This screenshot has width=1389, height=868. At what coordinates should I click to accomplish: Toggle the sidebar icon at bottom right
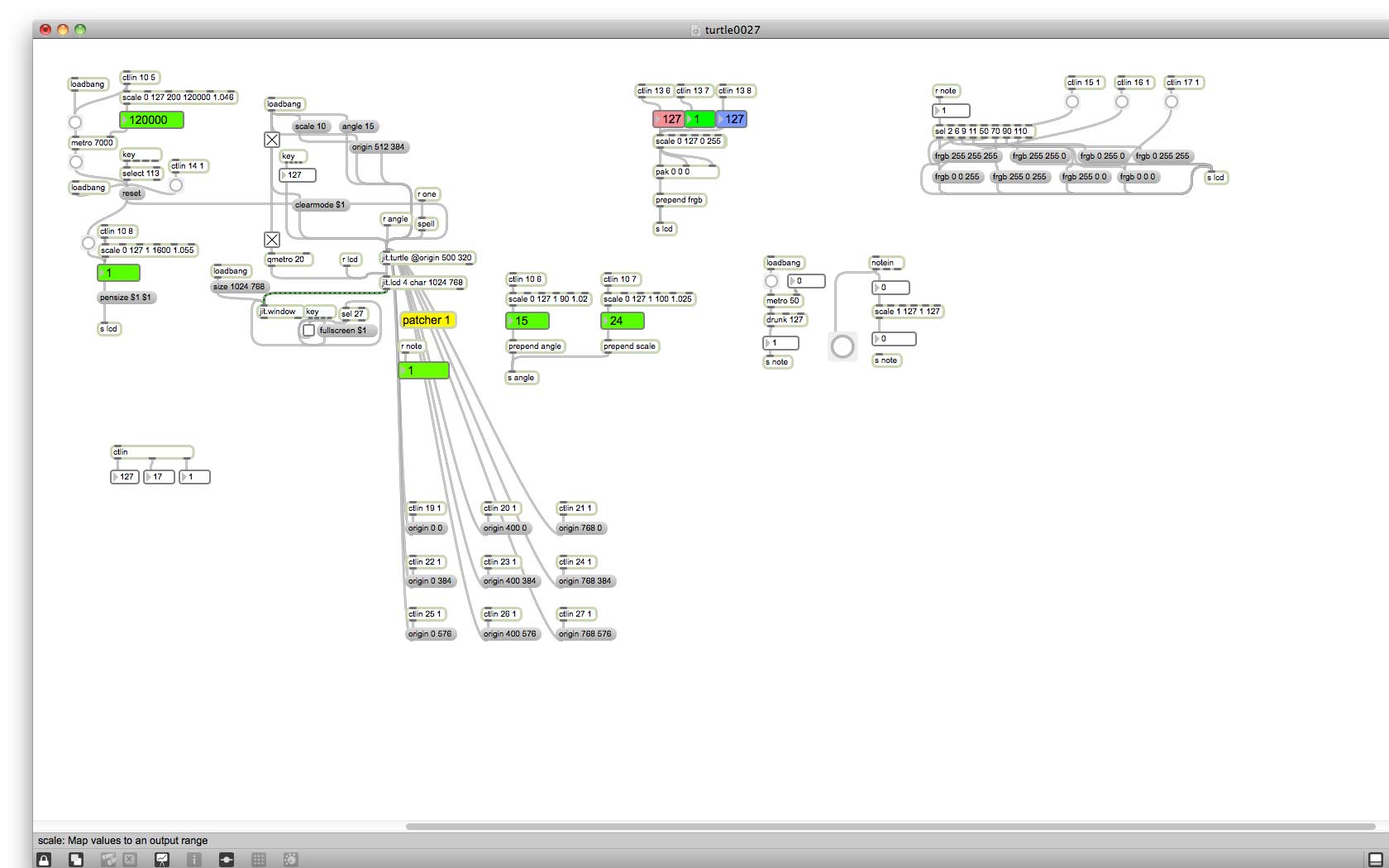point(1376,860)
